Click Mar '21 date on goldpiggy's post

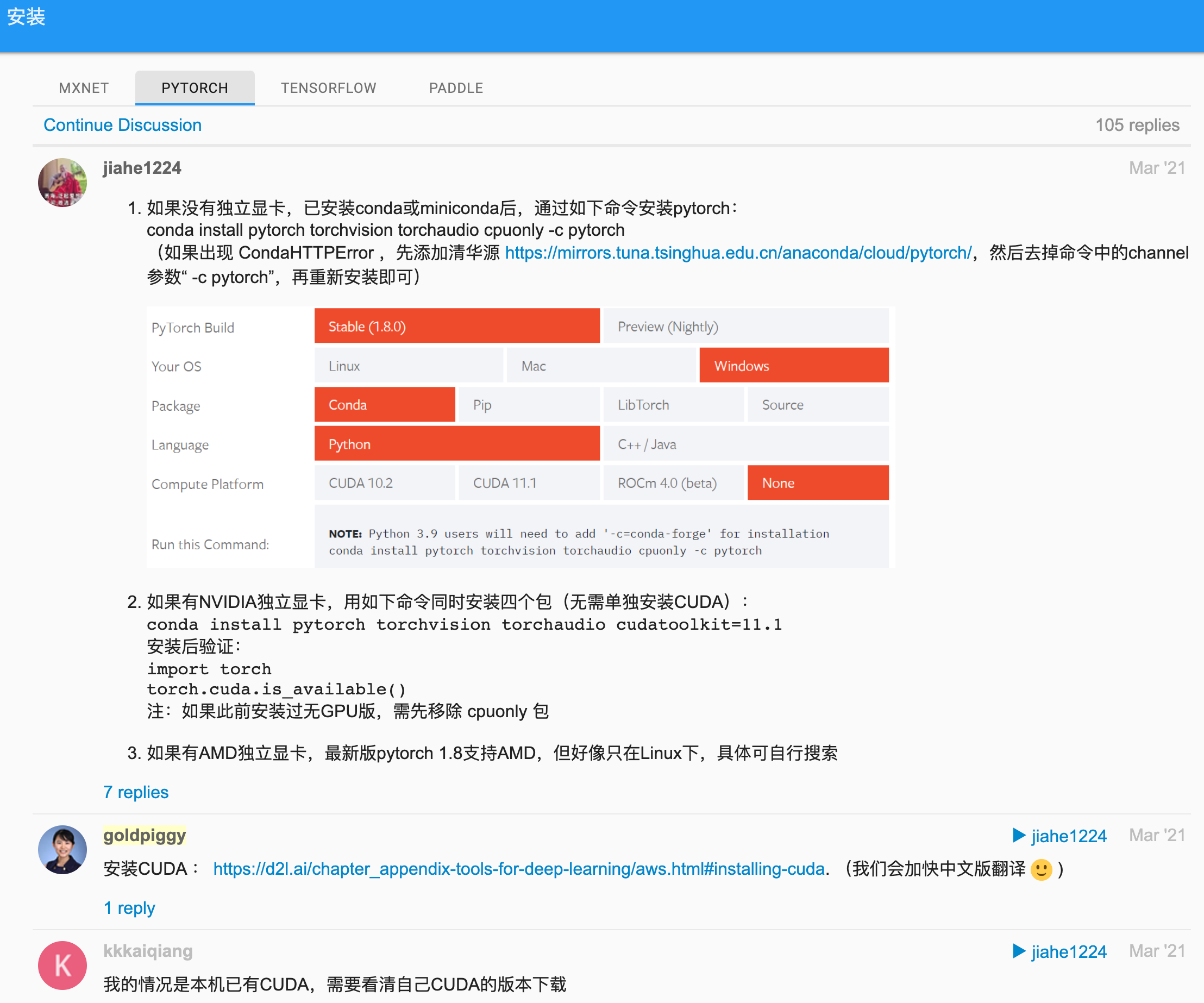pyautogui.click(x=1157, y=835)
